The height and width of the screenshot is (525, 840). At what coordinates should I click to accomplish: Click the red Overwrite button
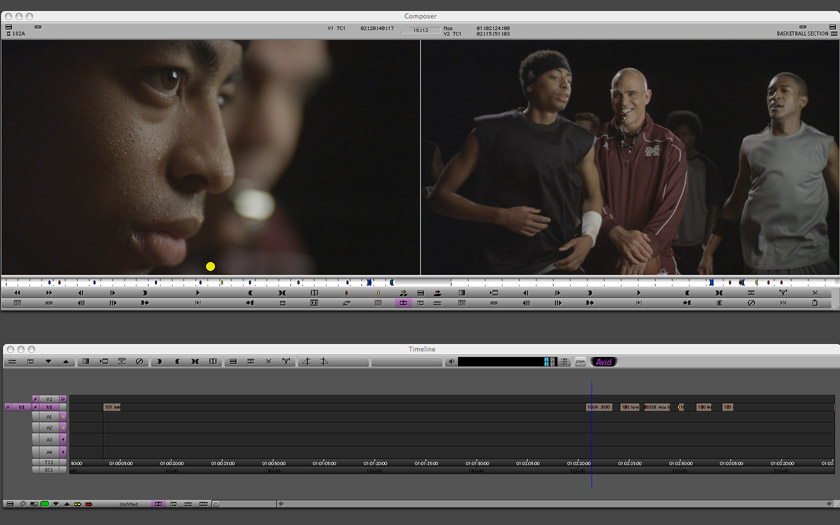click(346, 293)
